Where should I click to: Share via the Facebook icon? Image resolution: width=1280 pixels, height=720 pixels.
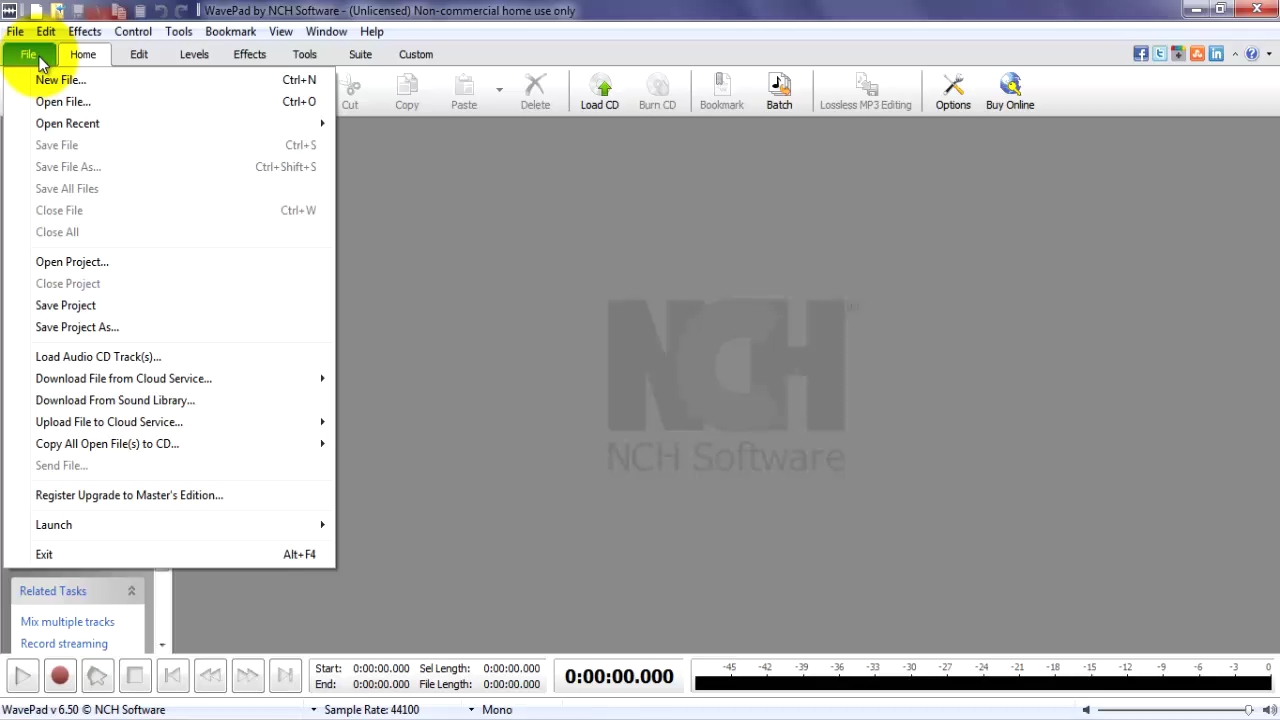click(x=1141, y=54)
